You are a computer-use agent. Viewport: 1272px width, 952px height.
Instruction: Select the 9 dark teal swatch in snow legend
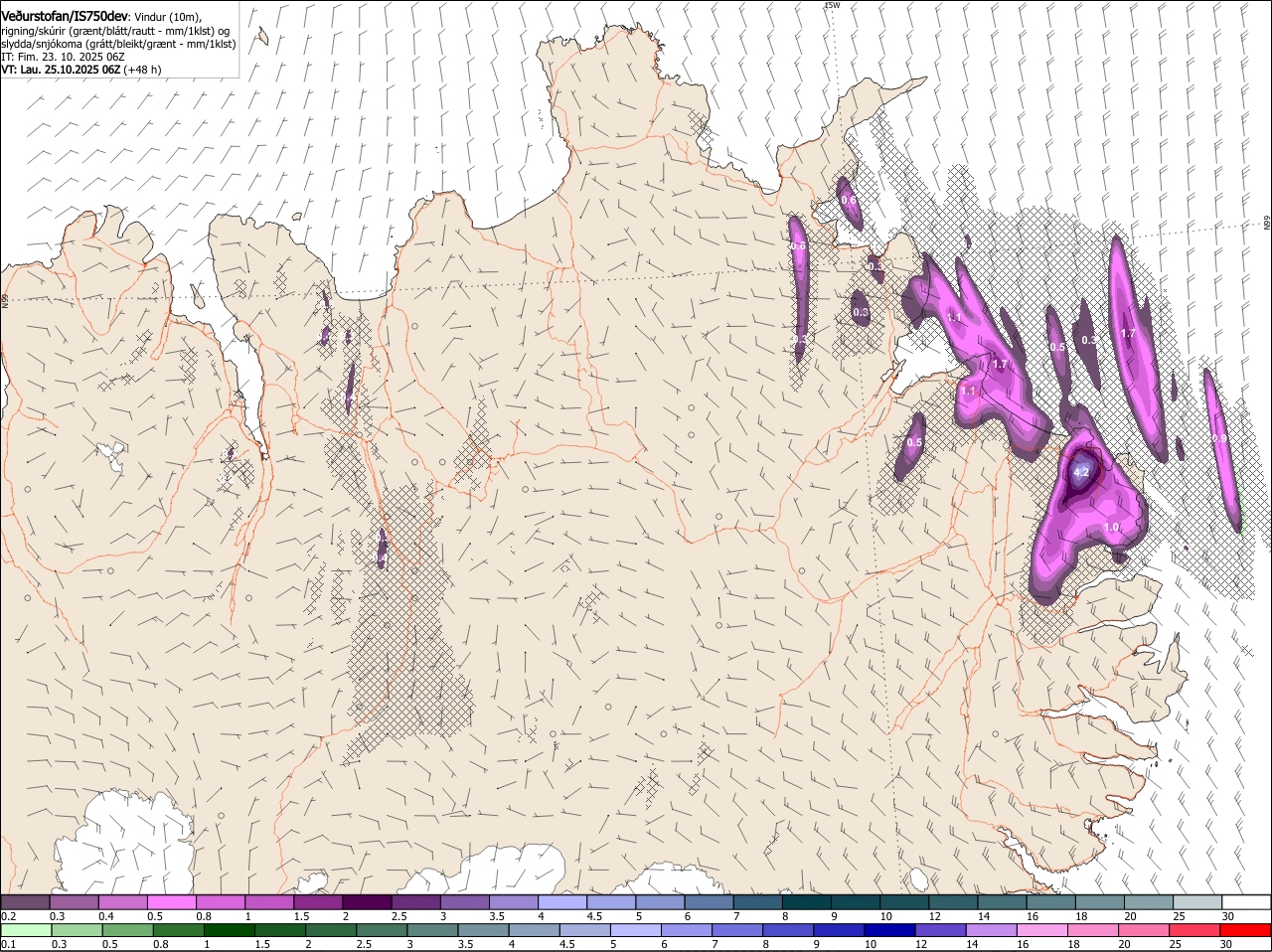[x=857, y=902]
